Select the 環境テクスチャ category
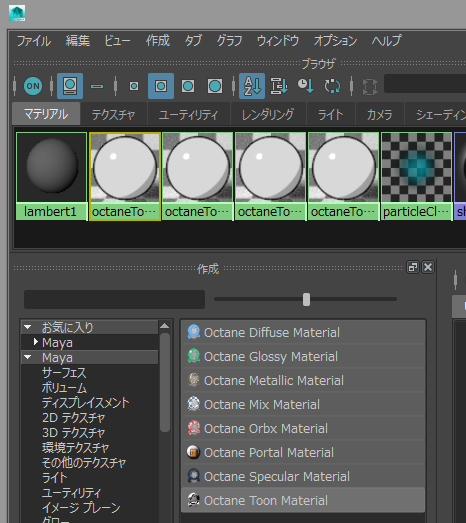 (75, 448)
